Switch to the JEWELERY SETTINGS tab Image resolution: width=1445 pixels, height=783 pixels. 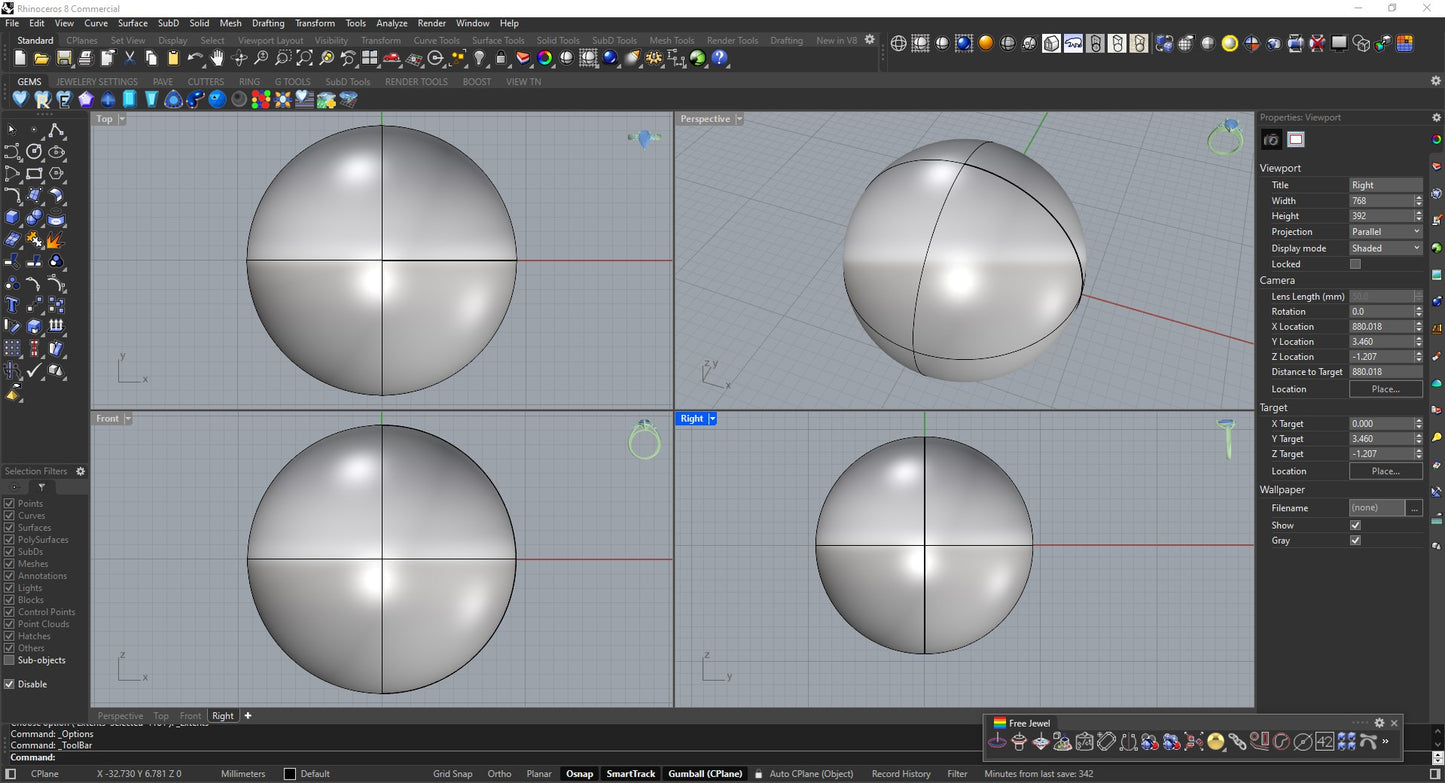coord(97,82)
